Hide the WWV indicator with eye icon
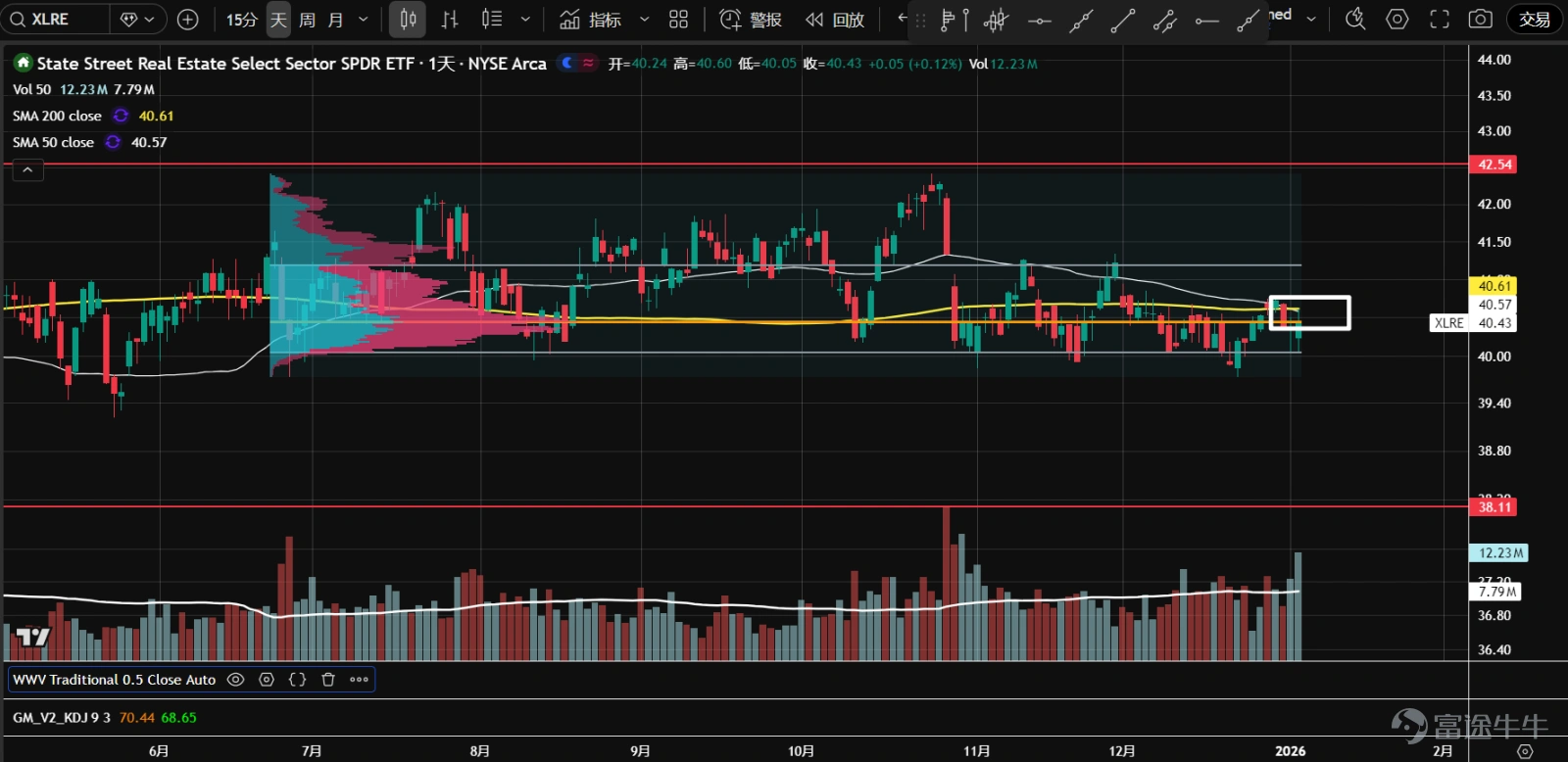The width and height of the screenshot is (1568, 762). pos(235,680)
